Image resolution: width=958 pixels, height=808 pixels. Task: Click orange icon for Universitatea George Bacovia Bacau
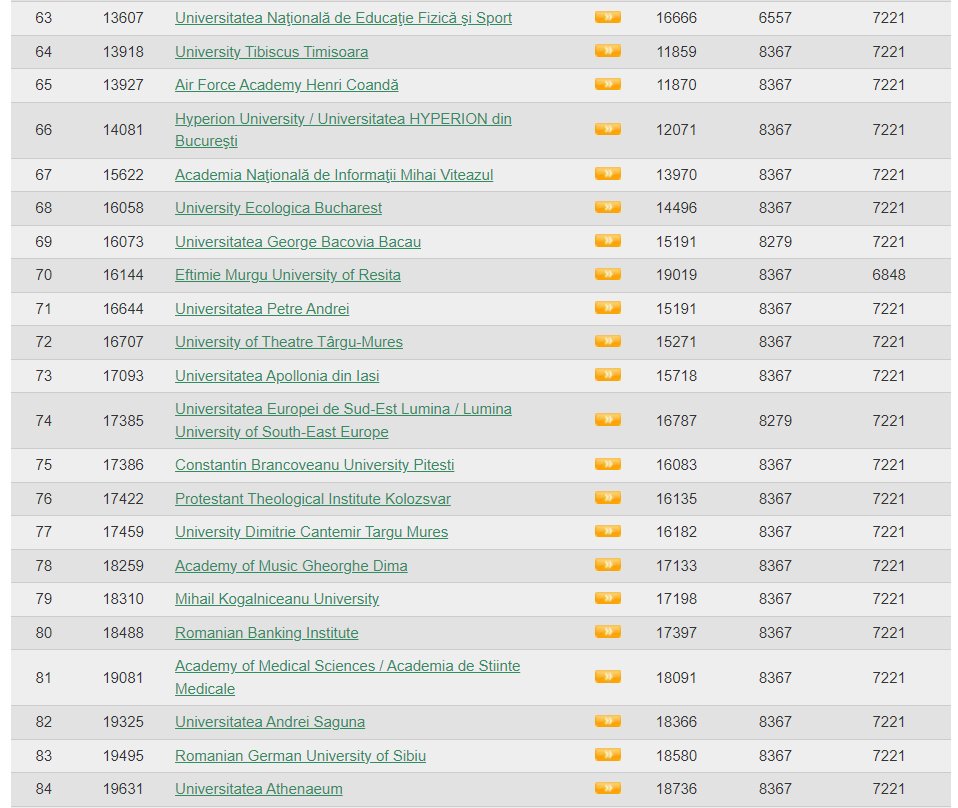[607, 241]
